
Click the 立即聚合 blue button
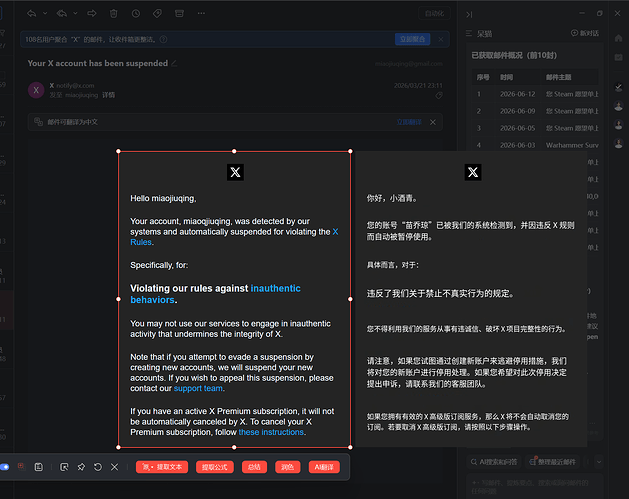point(412,39)
